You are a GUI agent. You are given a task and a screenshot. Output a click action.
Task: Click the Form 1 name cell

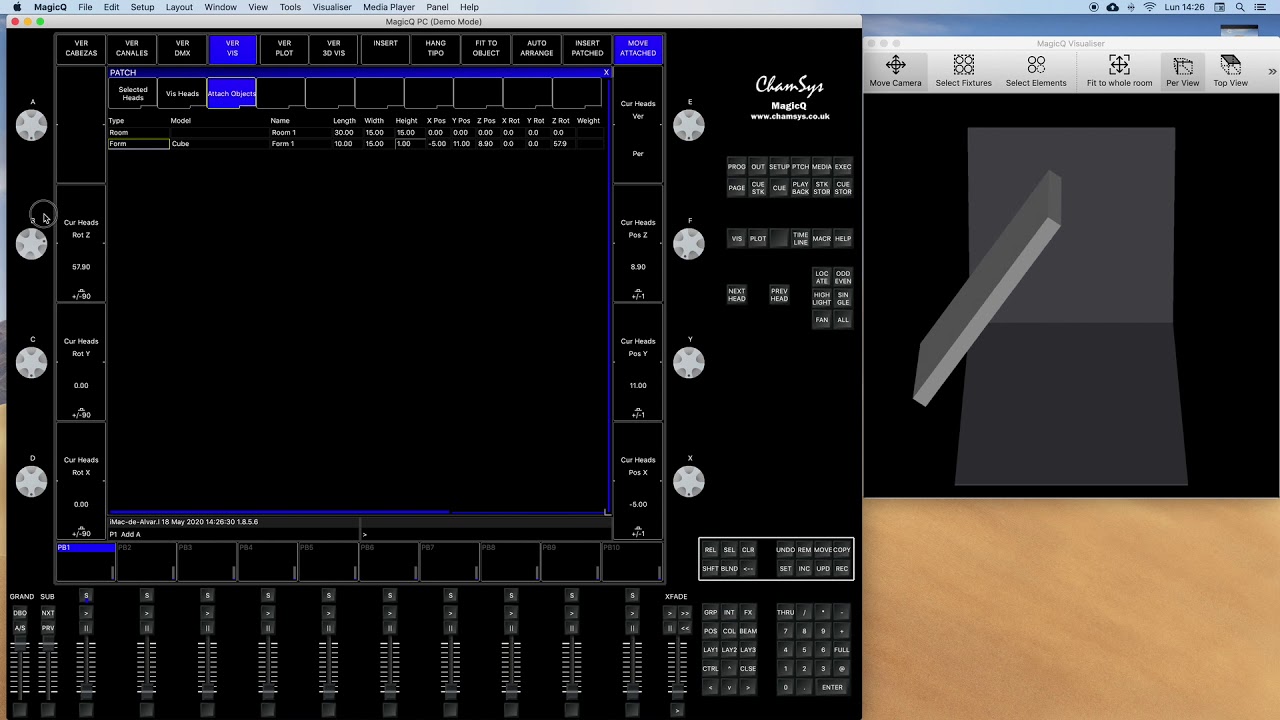tap(300, 144)
